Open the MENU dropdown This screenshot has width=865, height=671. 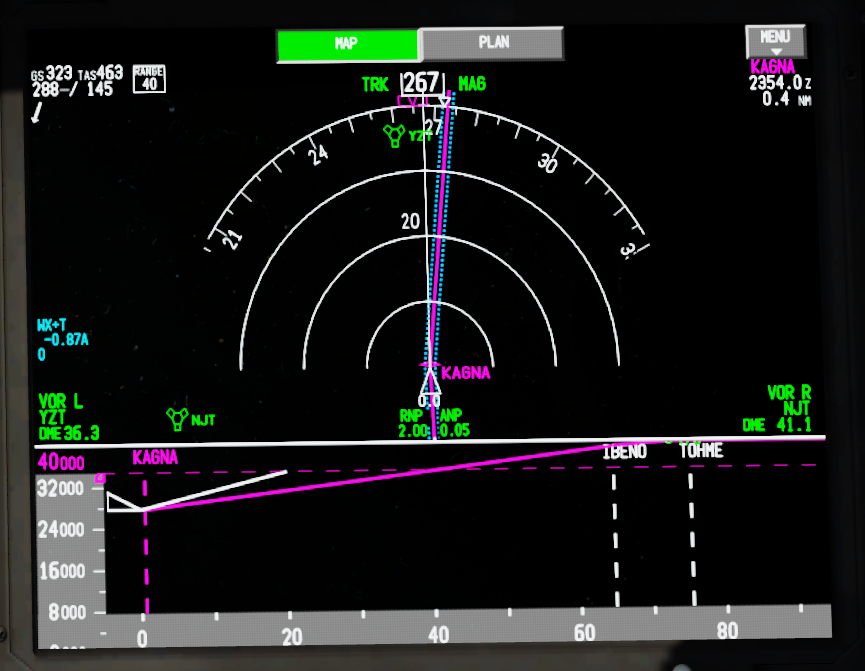(x=775, y=40)
